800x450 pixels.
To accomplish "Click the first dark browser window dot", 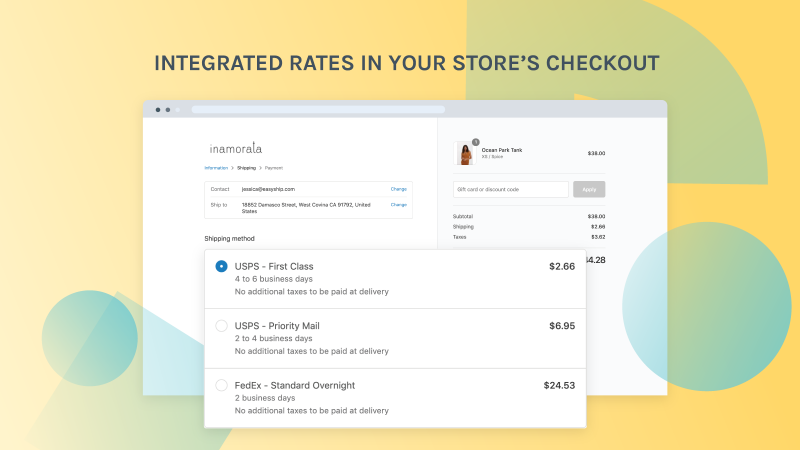I will point(158,110).
